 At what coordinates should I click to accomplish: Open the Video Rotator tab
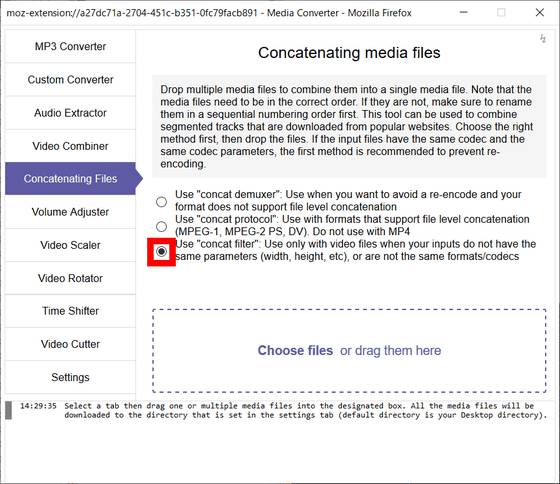[x=70, y=278]
